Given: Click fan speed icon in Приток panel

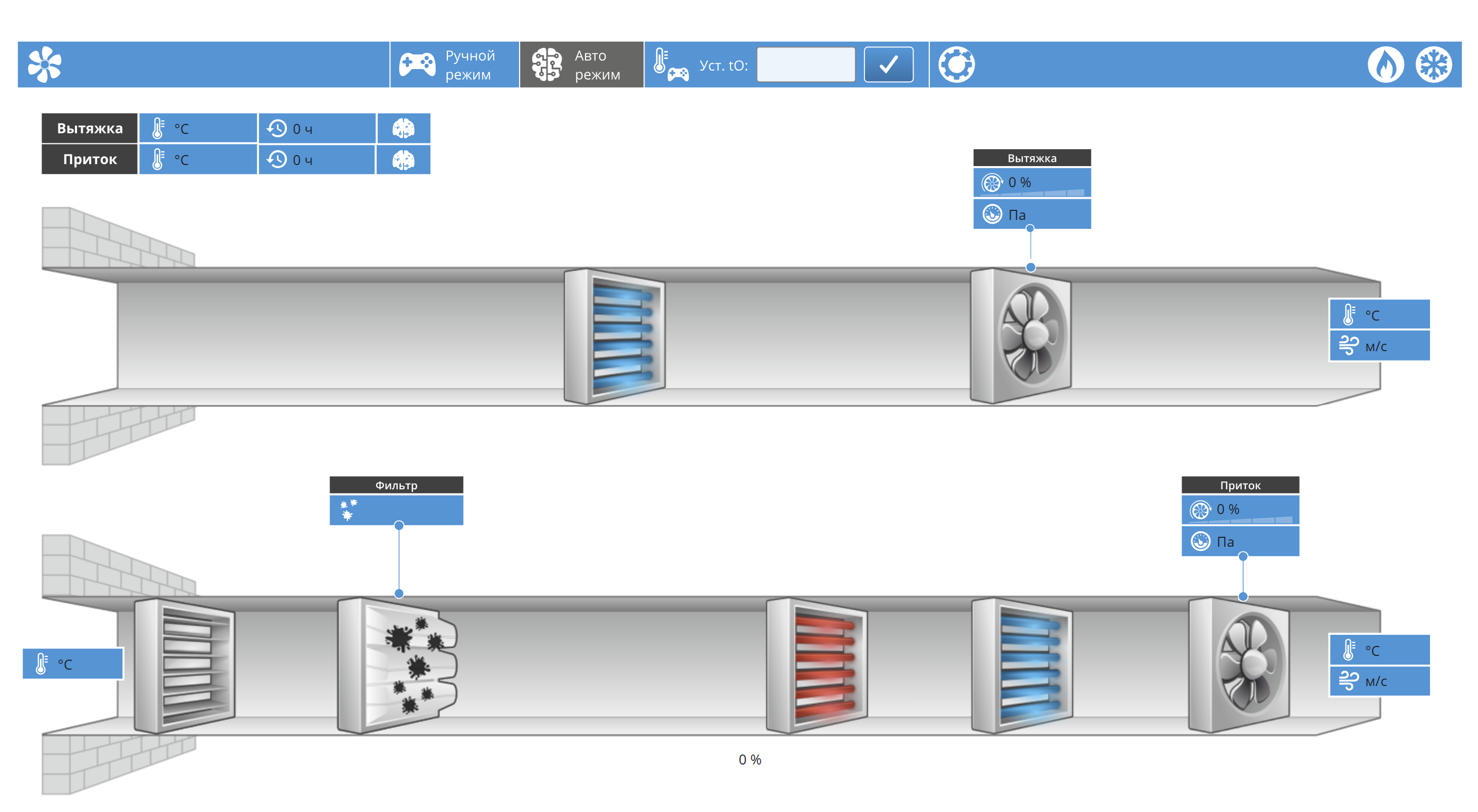Looking at the screenshot, I should (x=1199, y=510).
